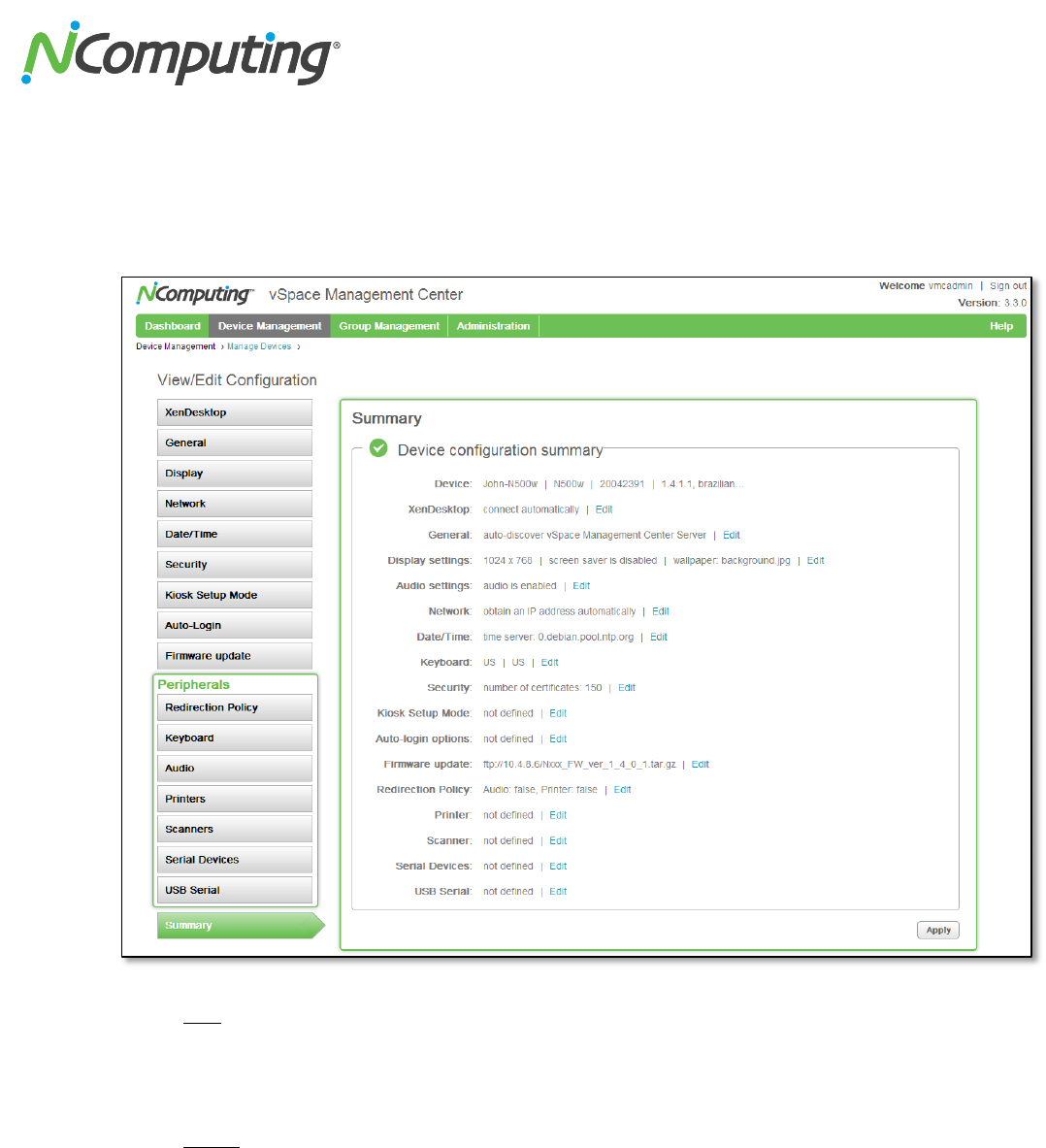Open General configuration section

tap(234, 443)
